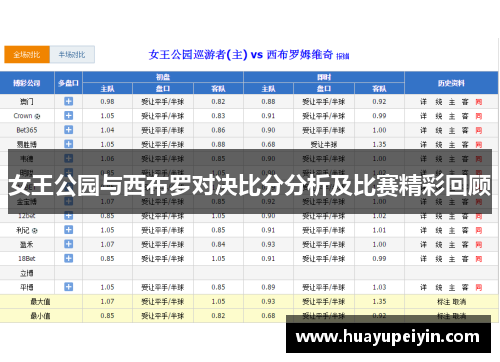Open the 统 link in 利记 row

pos(439,230)
